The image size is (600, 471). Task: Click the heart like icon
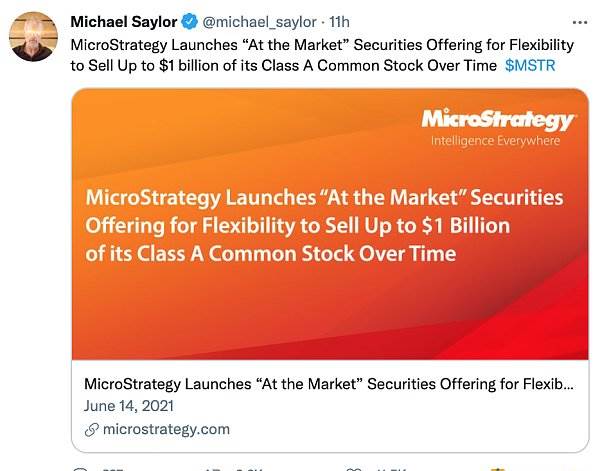click(353, 469)
